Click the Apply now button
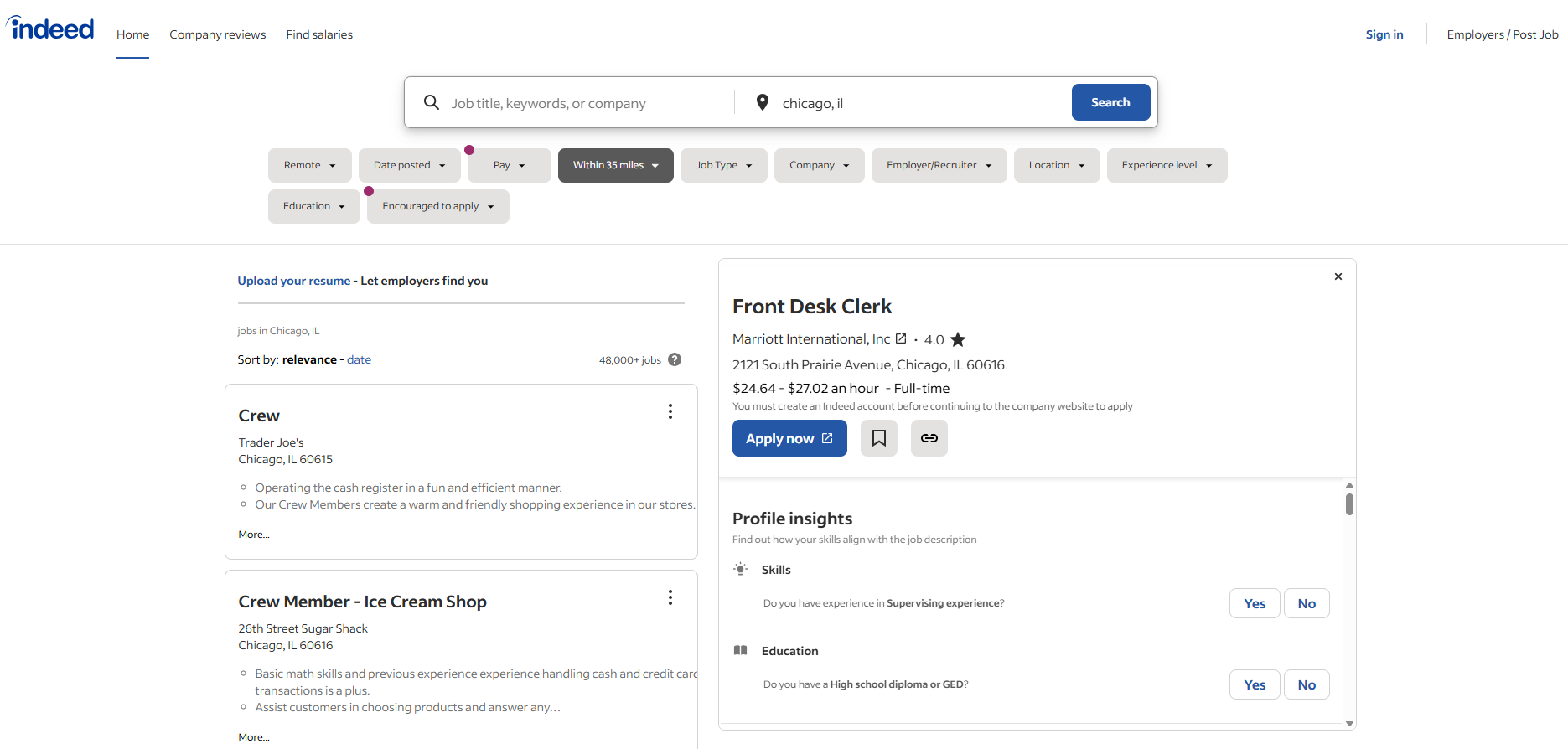 [x=789, y=438]
